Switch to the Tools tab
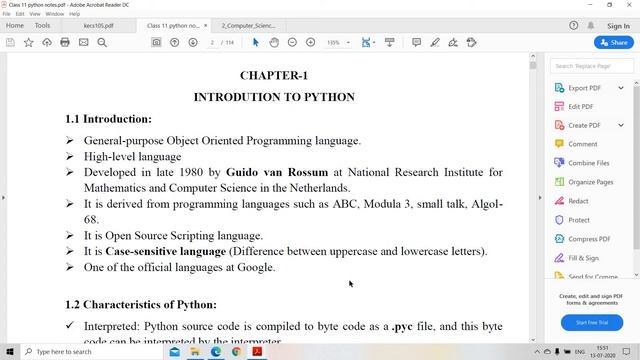The image size is (640, 360). point(42,25)
